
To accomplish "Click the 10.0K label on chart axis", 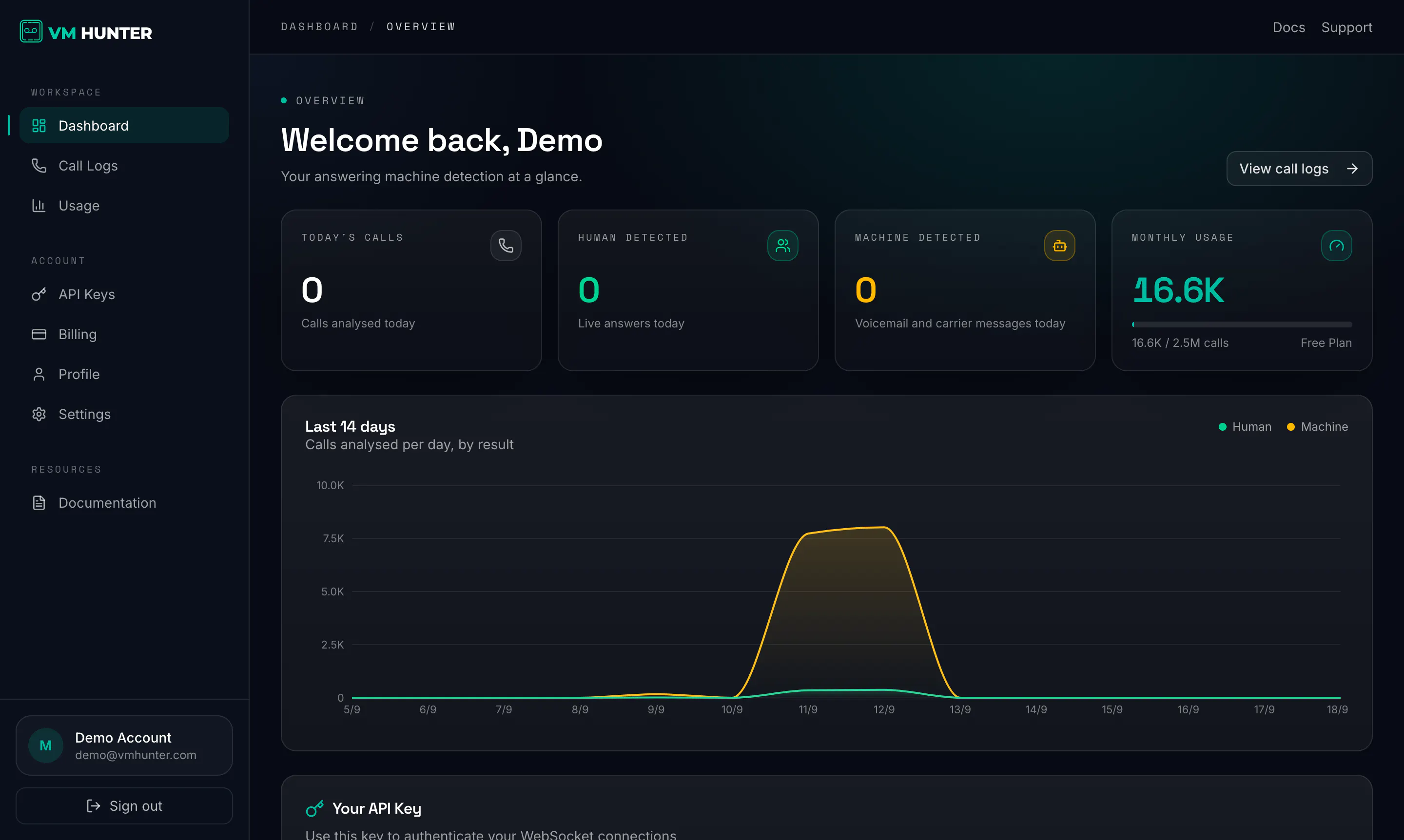I will tap(330, 485).
